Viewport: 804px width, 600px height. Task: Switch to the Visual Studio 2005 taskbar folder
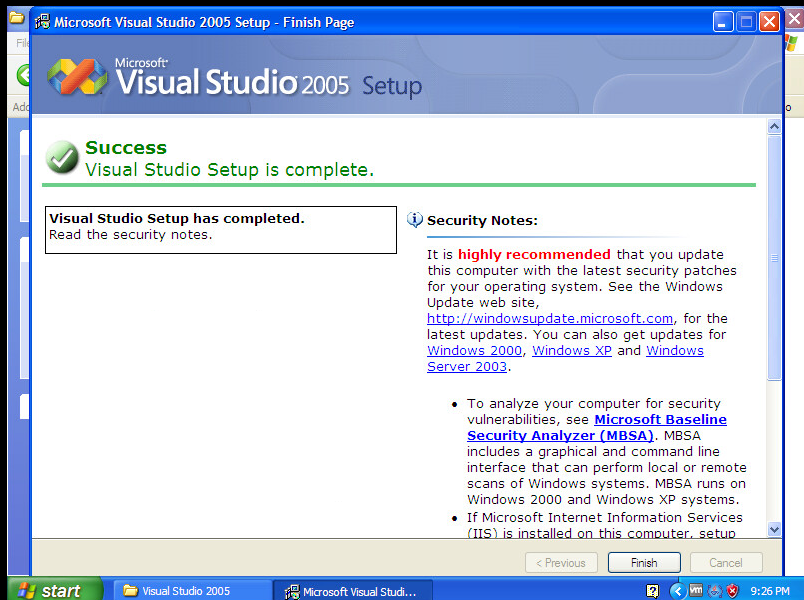click(x=192, y=591)
